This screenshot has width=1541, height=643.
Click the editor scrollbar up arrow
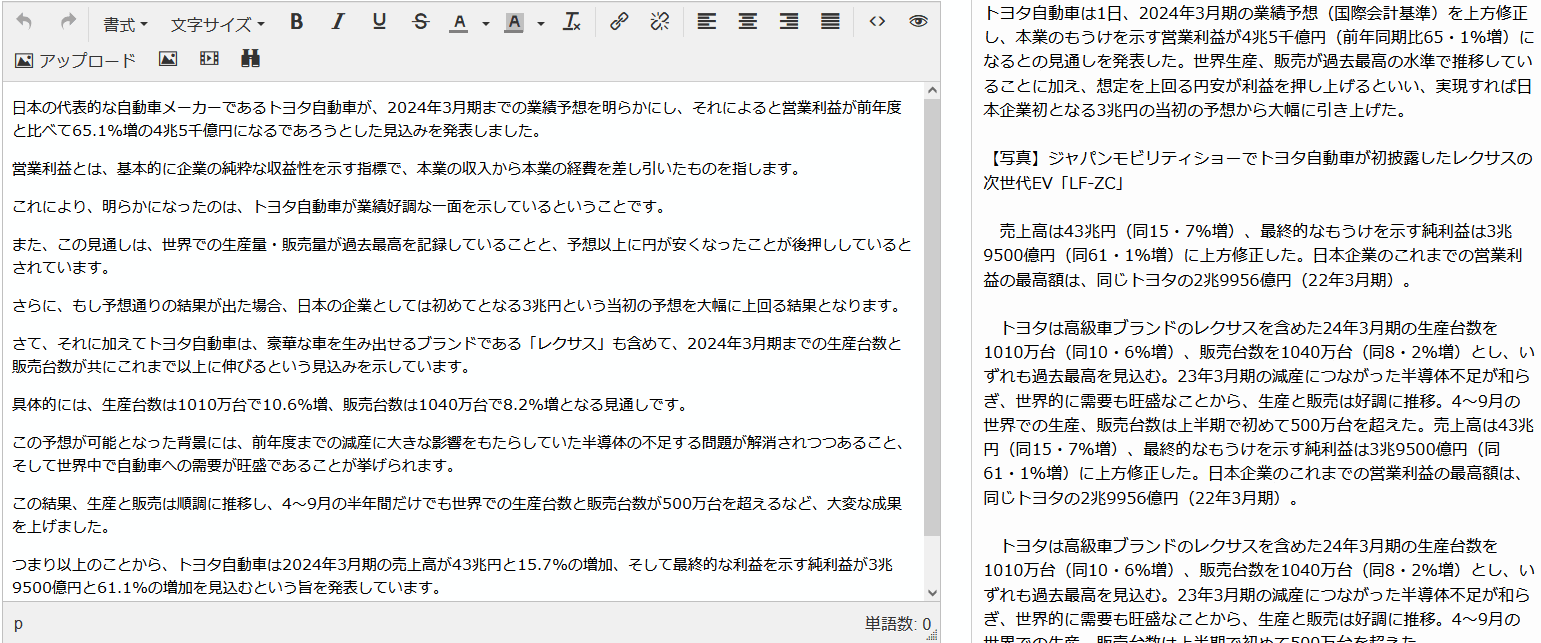point(932,91)
